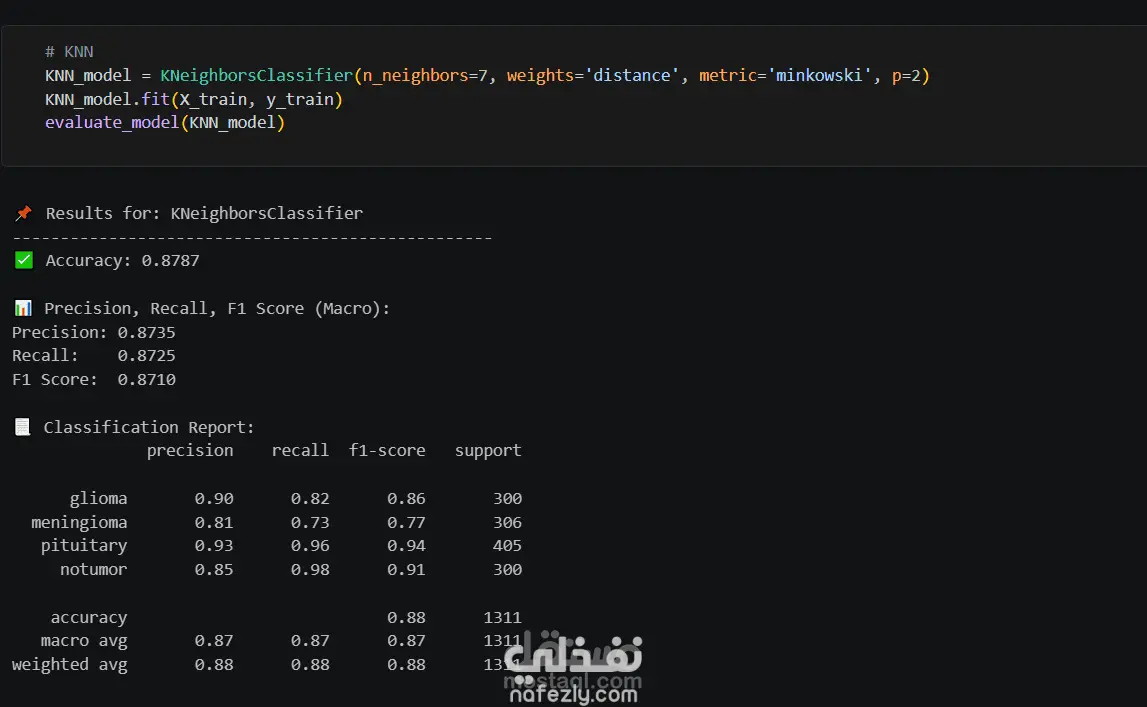Click 'KNeighborsClassifier' in the code cell
The image size is (1147, 707).
click(256, 75)
